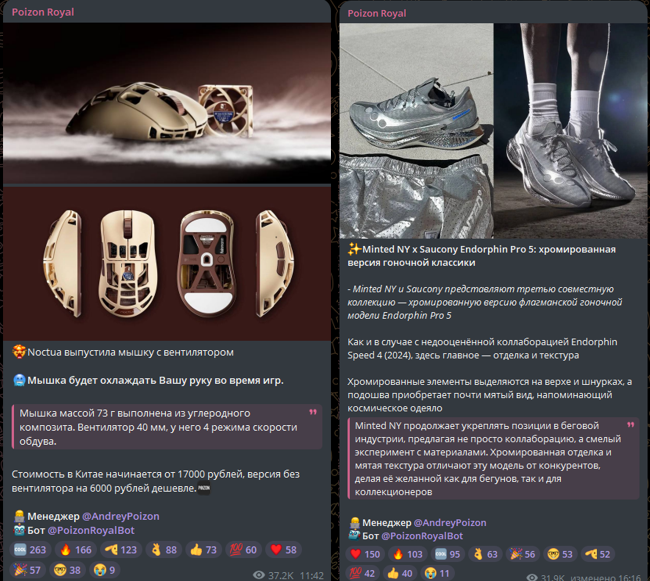Click the OK-hand reaction showing 63
This screenshot has width=650, height=581.
[485, 554]
